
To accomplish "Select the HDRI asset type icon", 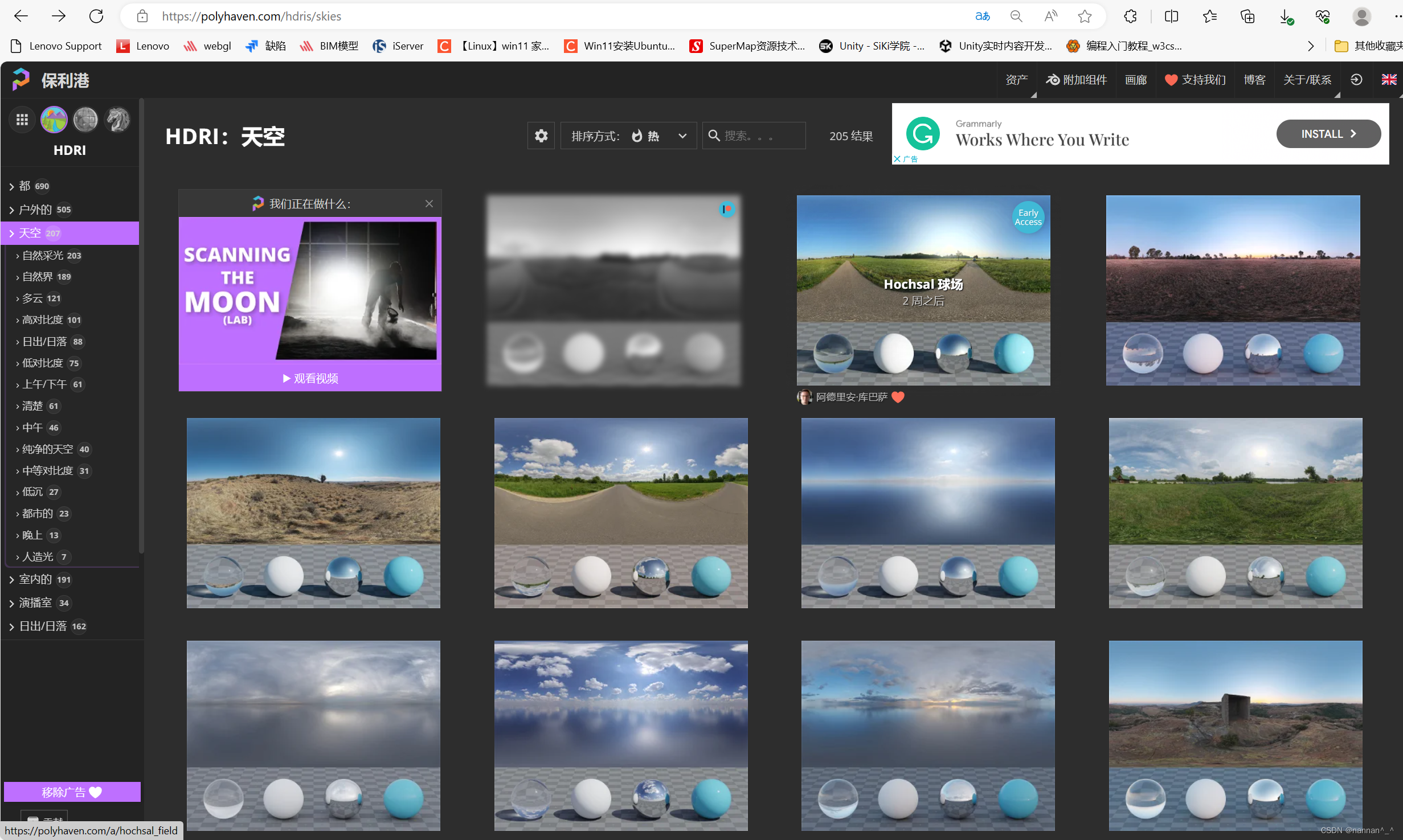I will 54,120.
